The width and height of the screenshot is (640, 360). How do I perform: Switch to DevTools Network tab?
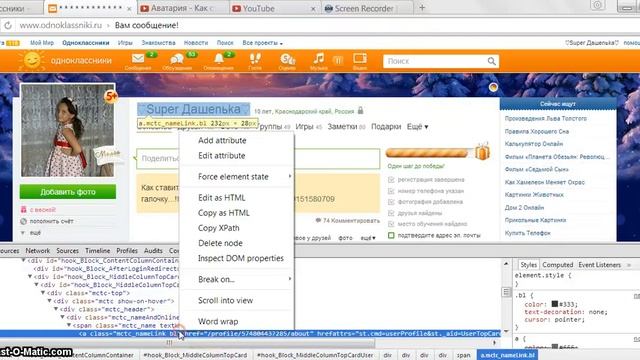tap(38, 251)
